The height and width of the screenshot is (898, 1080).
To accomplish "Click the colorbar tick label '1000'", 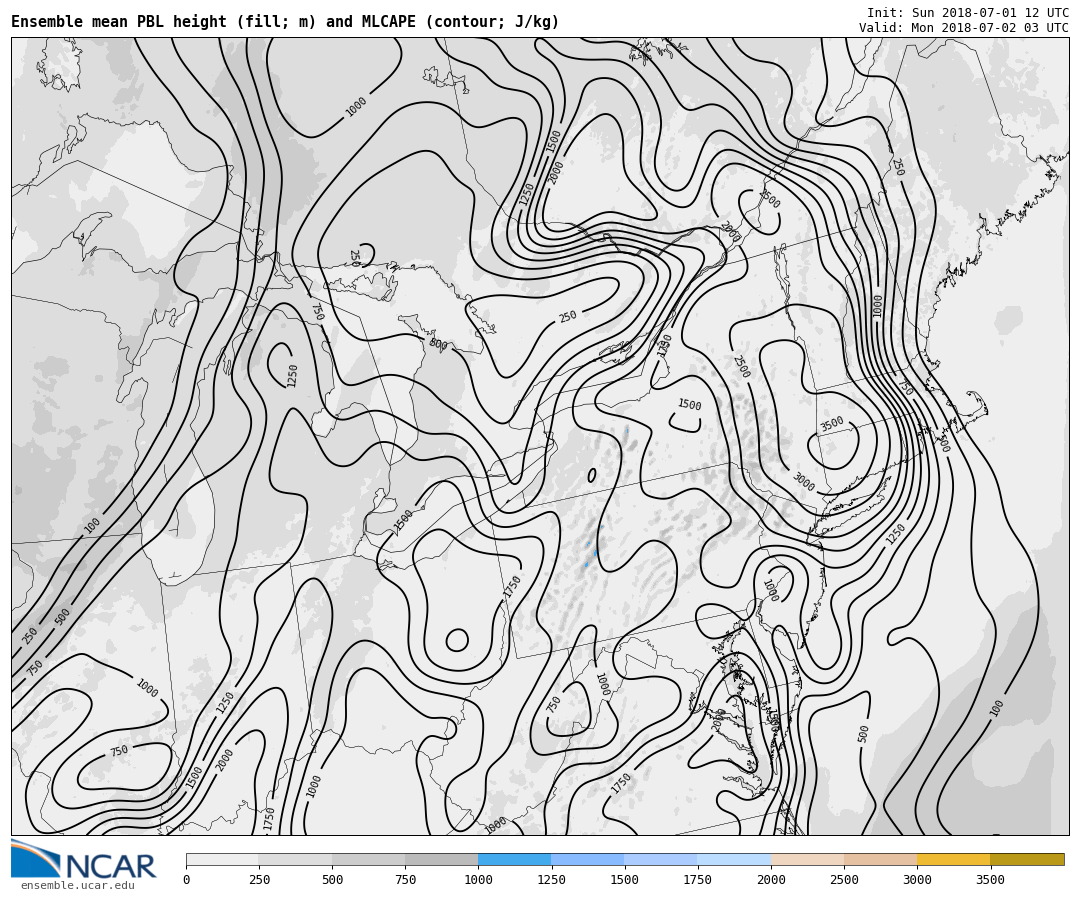I will click(x=478, y=879).
